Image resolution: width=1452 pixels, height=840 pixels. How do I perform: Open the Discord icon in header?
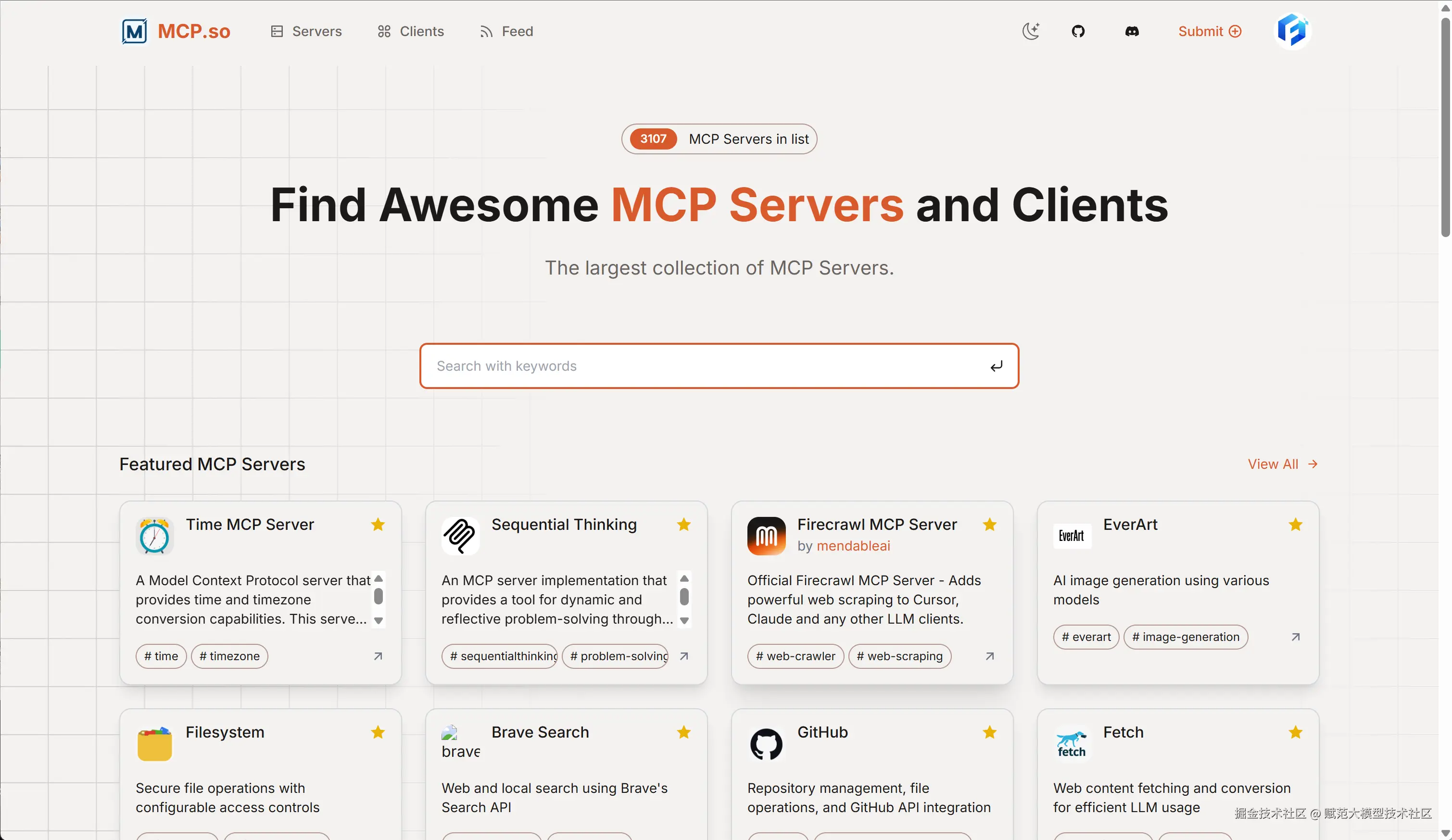1132,31
